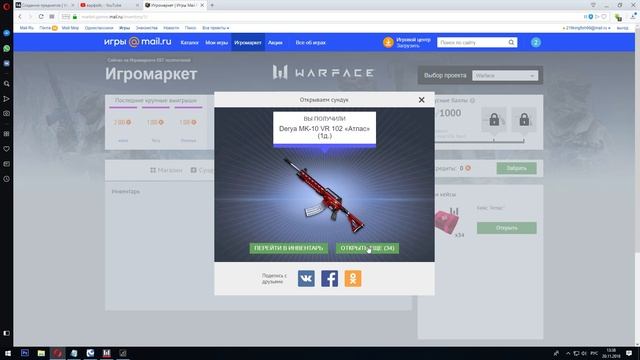Open bookmarks heart in Opera sidebar
This screenshot has height=360, width=640.
[7, 149]
